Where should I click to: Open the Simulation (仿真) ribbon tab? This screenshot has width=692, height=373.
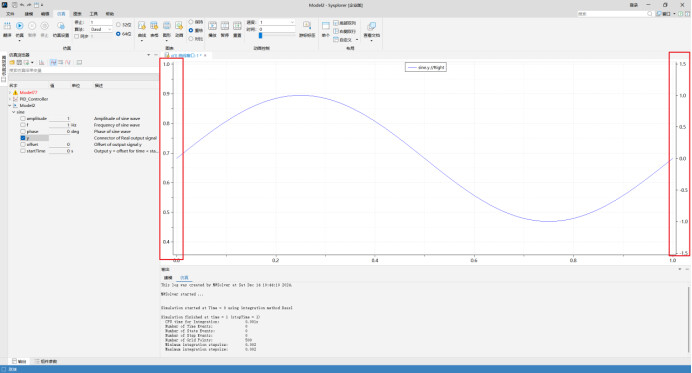(x=61, y=14)
